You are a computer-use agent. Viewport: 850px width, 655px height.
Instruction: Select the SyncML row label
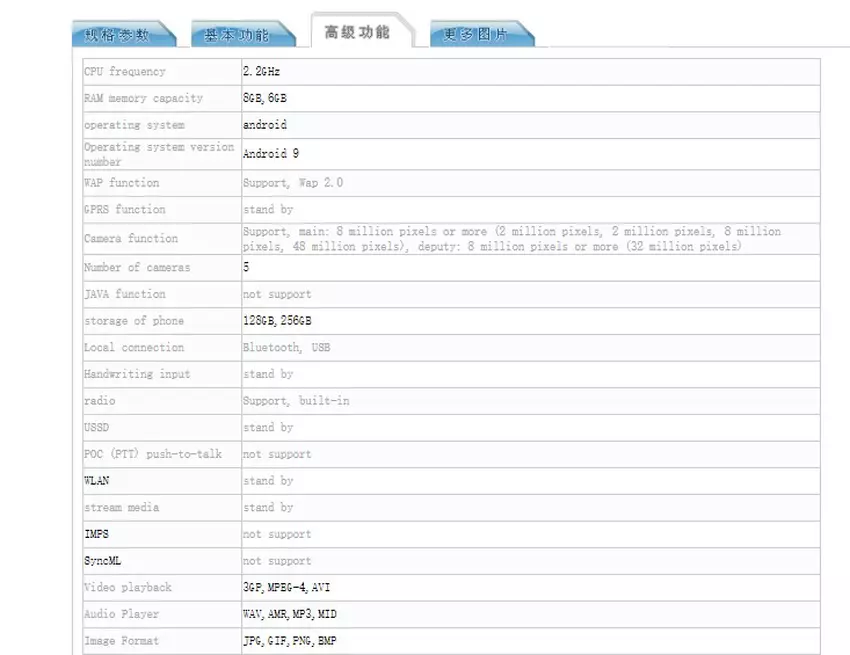tap(103, 561)
